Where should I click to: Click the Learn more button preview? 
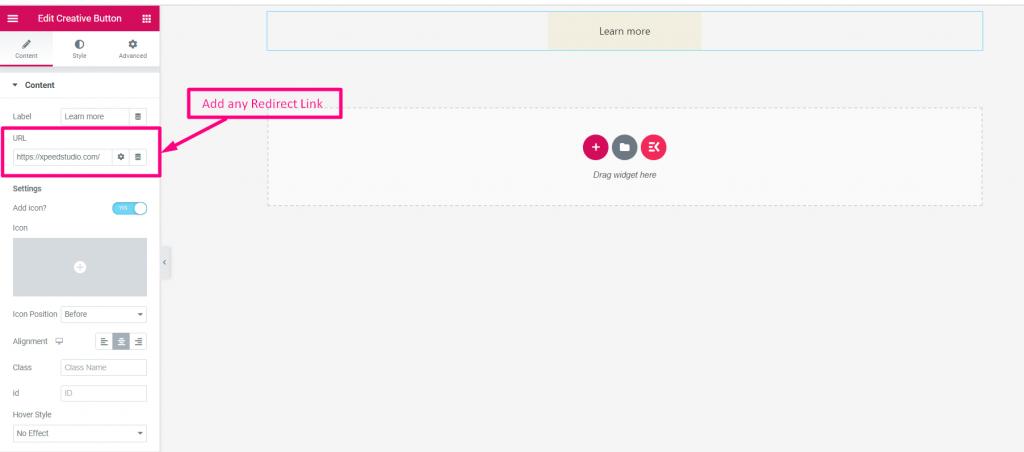tap(624, 31)
